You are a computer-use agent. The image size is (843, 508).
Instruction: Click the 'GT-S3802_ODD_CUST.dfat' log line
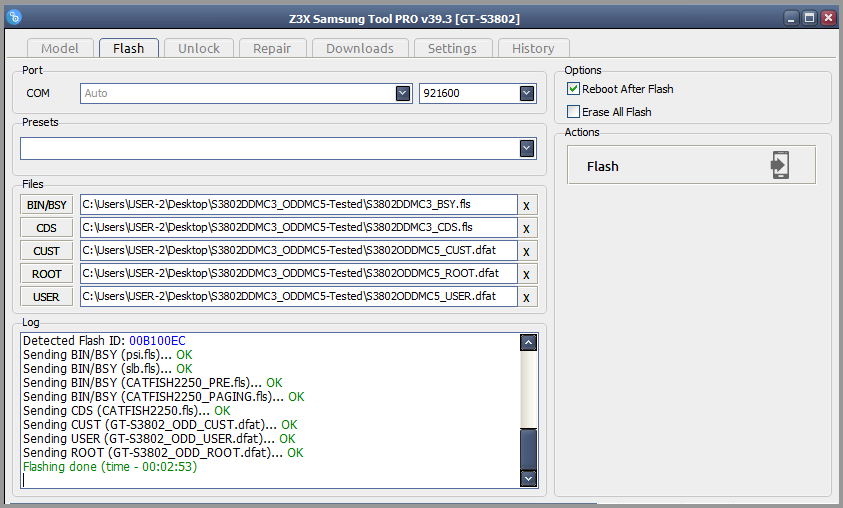pos(160,425)
